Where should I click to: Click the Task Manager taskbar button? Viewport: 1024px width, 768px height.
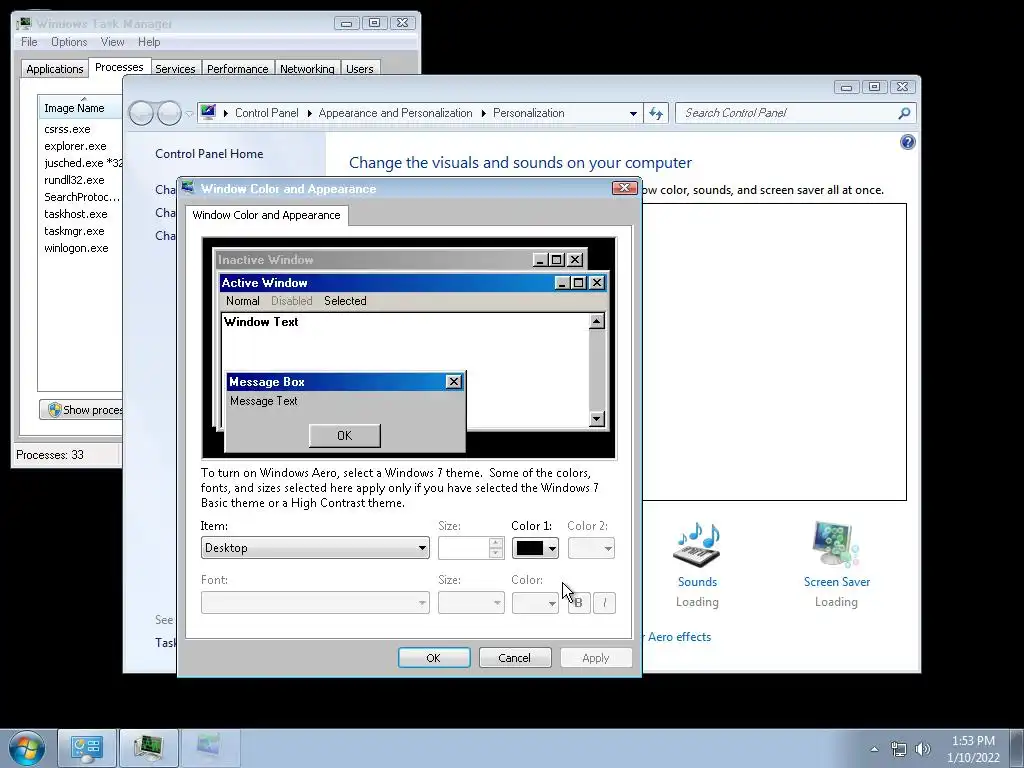[x=149, y=748]
